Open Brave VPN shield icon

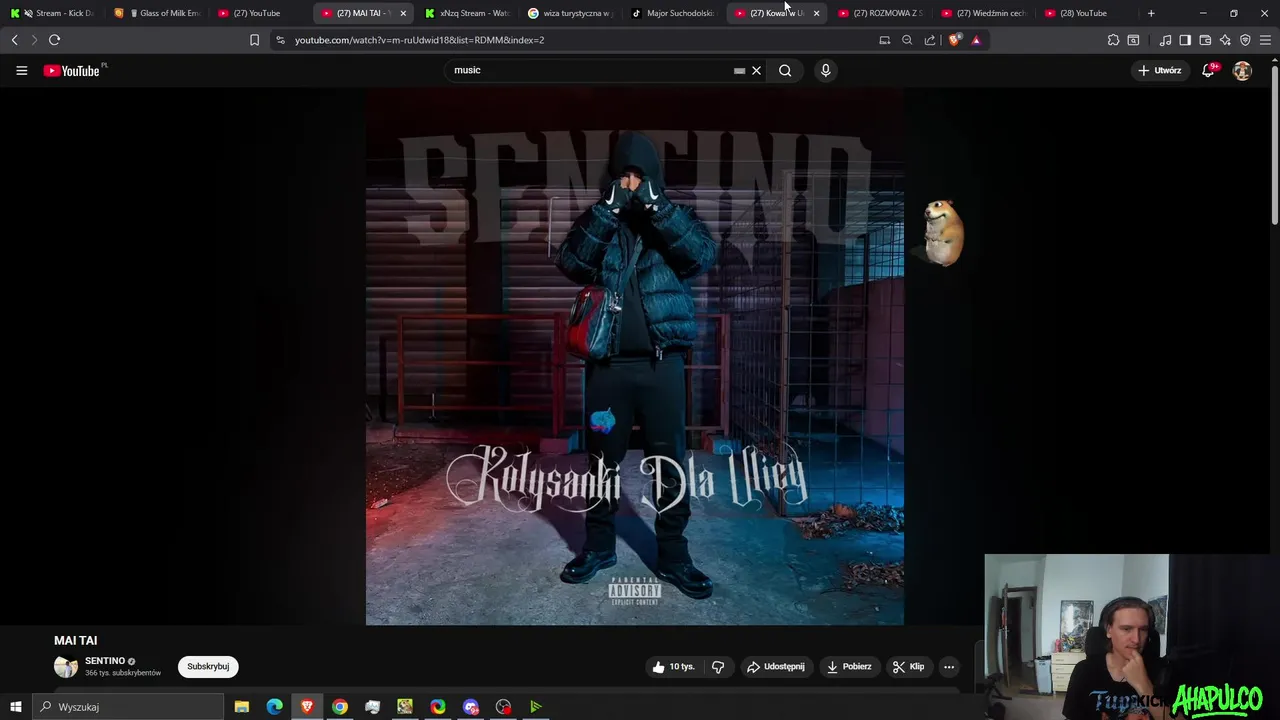point(1245,40)
